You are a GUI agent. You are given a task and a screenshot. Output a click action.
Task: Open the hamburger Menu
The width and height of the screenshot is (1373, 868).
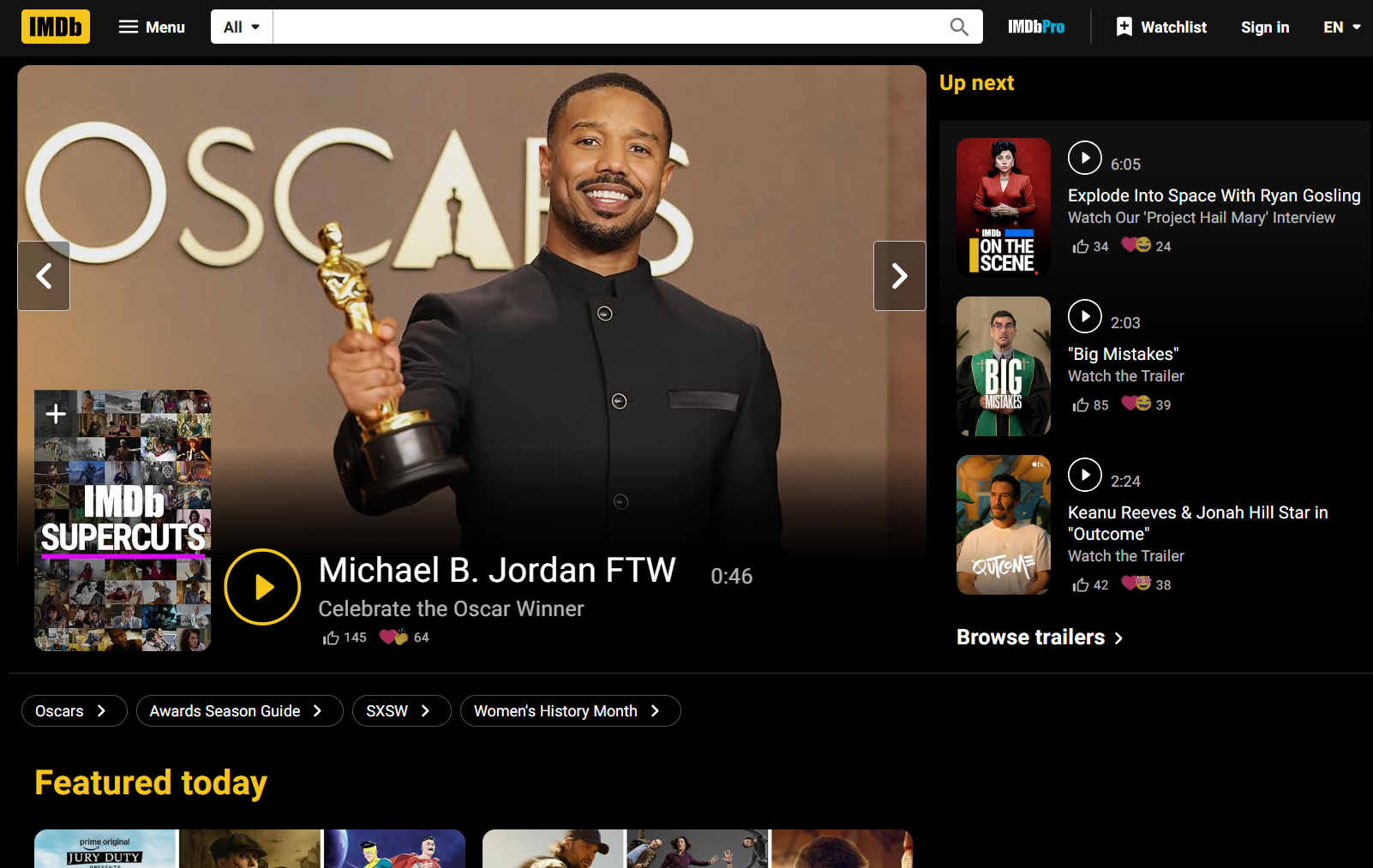pos(152,27)
